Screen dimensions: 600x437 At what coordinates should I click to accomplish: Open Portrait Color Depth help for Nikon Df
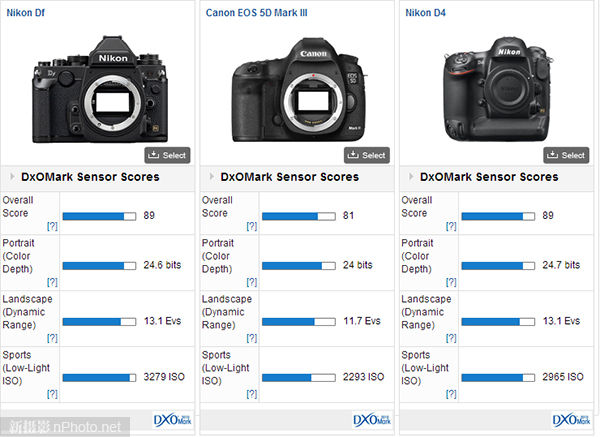pyautogui.click(x=52, y=282)
